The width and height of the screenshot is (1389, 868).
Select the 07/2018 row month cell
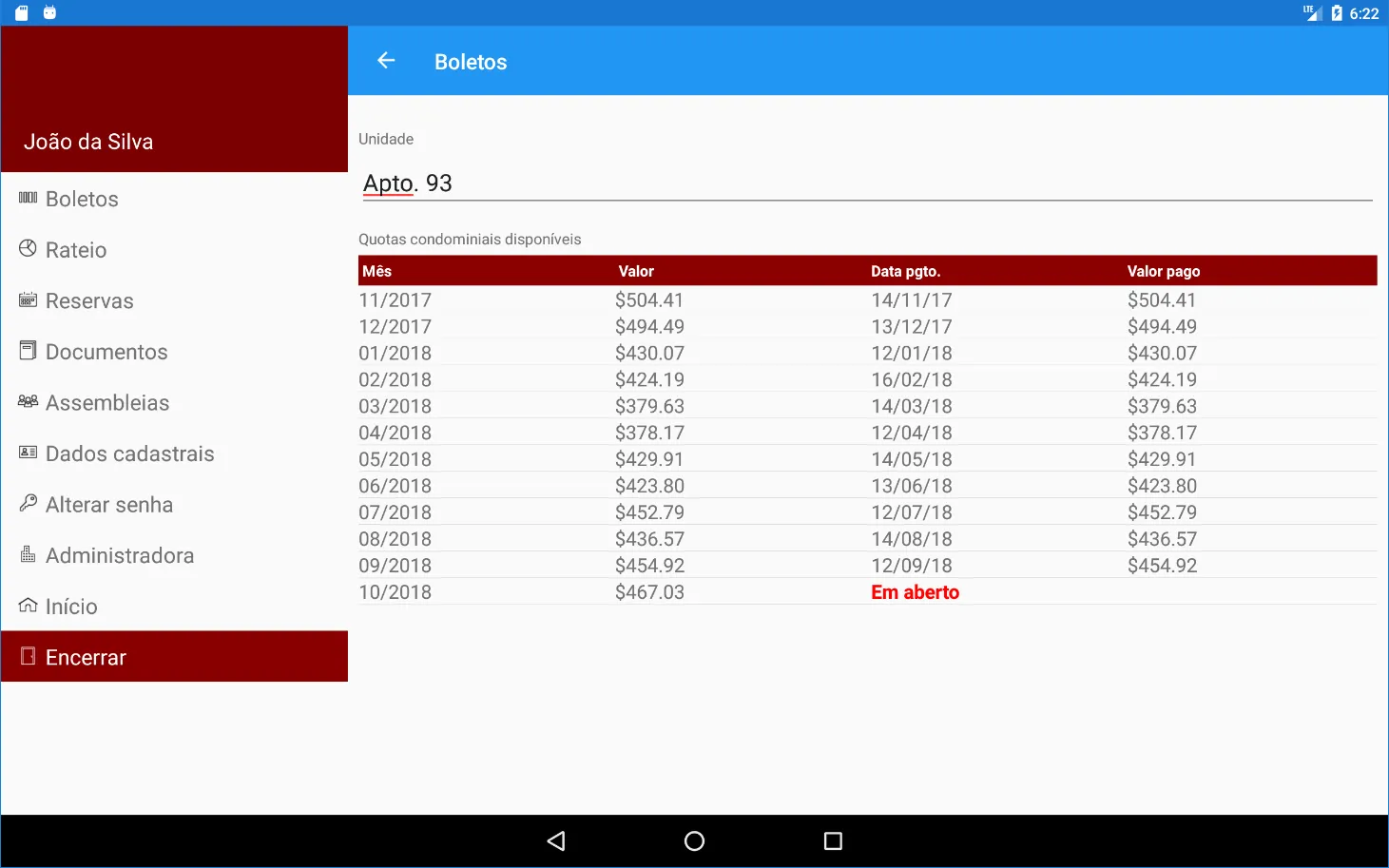[395, 512]
